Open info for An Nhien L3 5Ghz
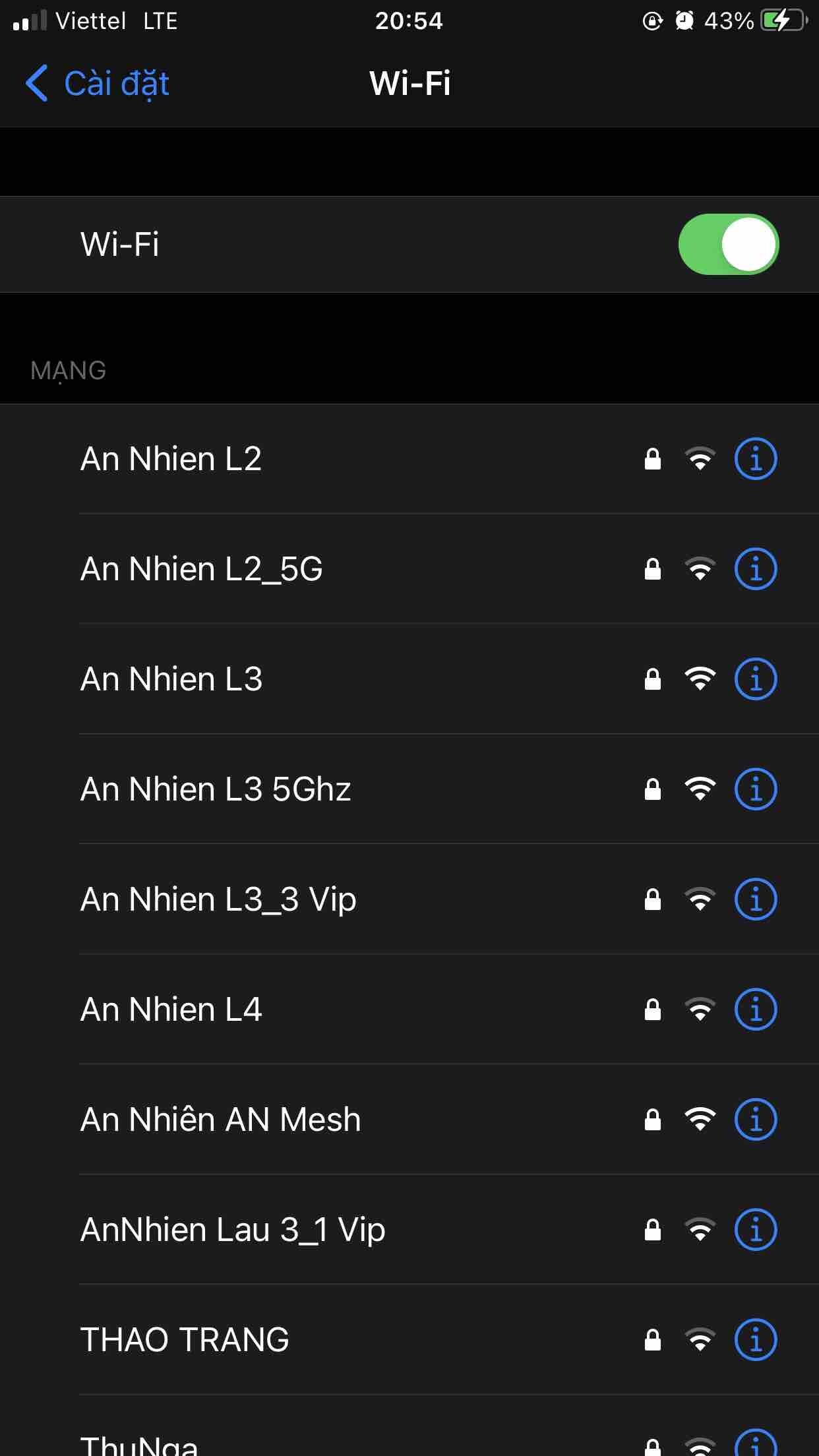Image resolution: width=819 pixels, height=1456 pixels. pyautogui.click(x=756, y=789)
